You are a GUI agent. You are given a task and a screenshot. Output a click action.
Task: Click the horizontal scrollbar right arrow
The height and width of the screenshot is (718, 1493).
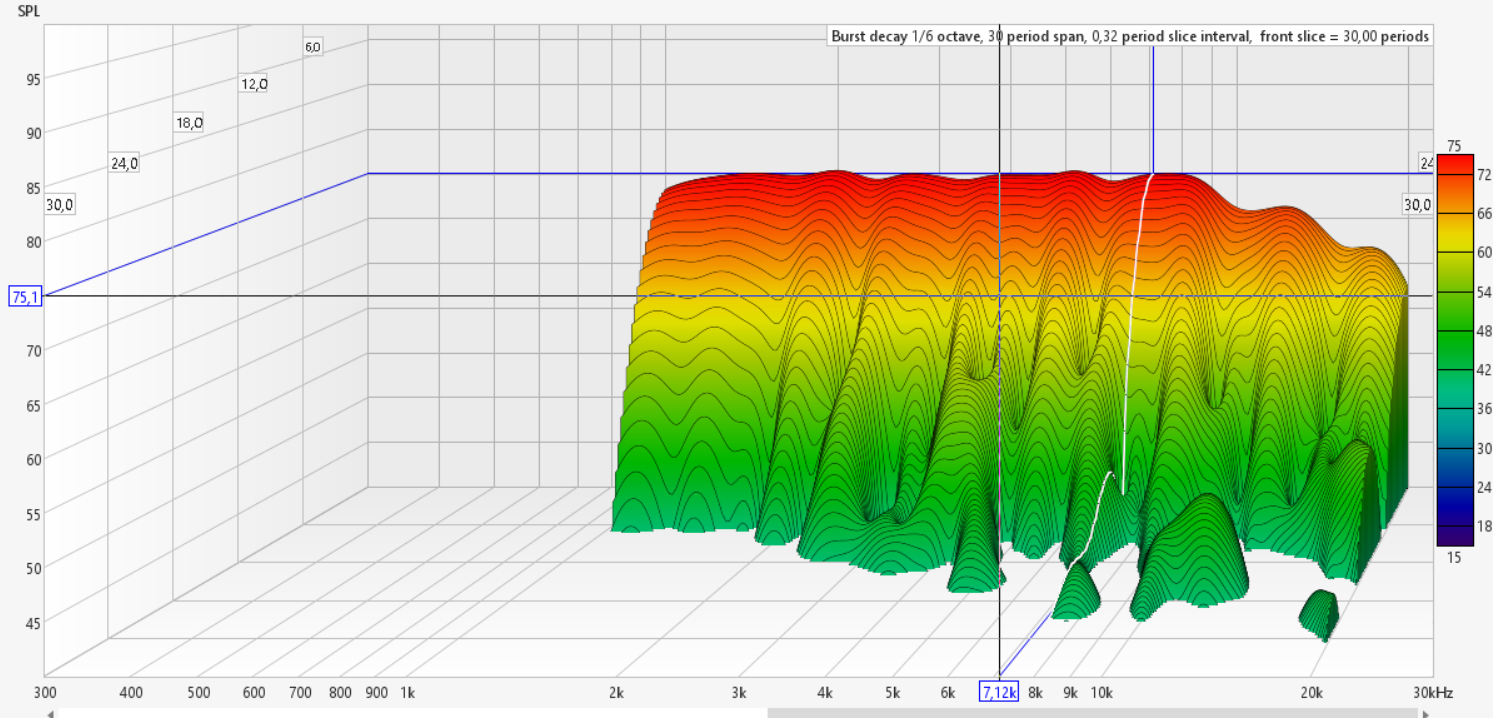1426,714
